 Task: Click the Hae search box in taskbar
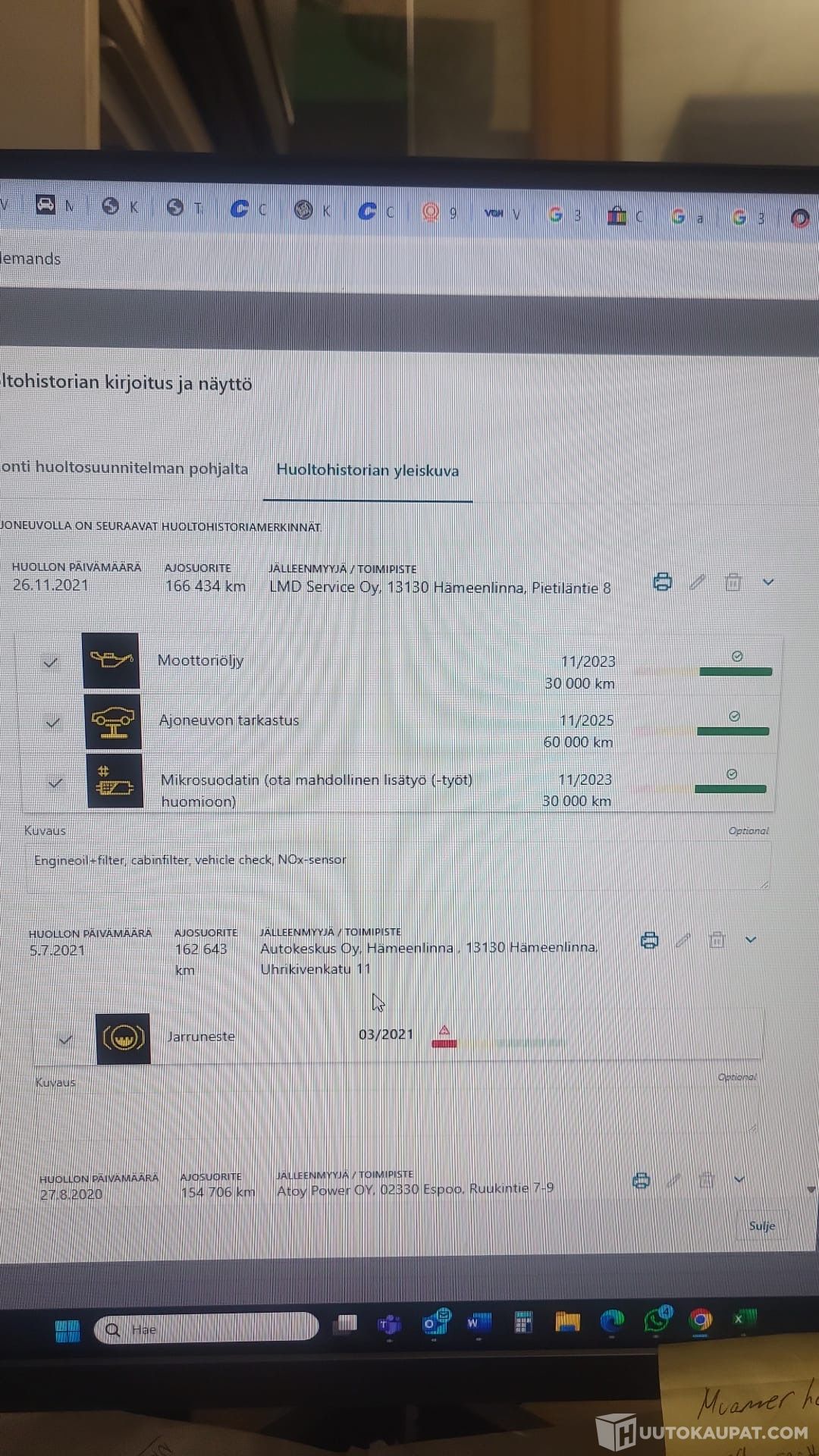click(206, 1329)
